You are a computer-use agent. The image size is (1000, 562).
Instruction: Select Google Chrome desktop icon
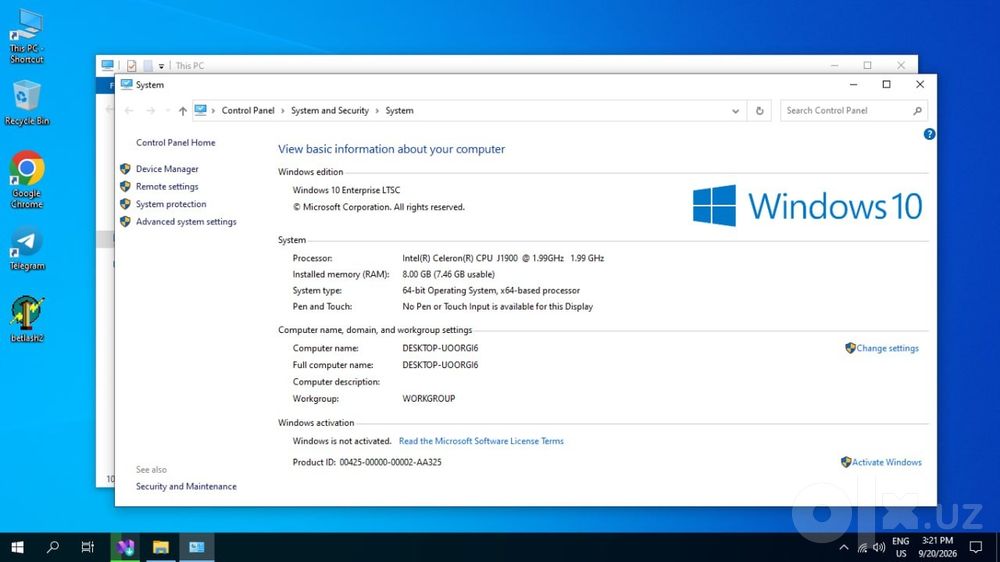pyautogui.click(x=27, y=179)
